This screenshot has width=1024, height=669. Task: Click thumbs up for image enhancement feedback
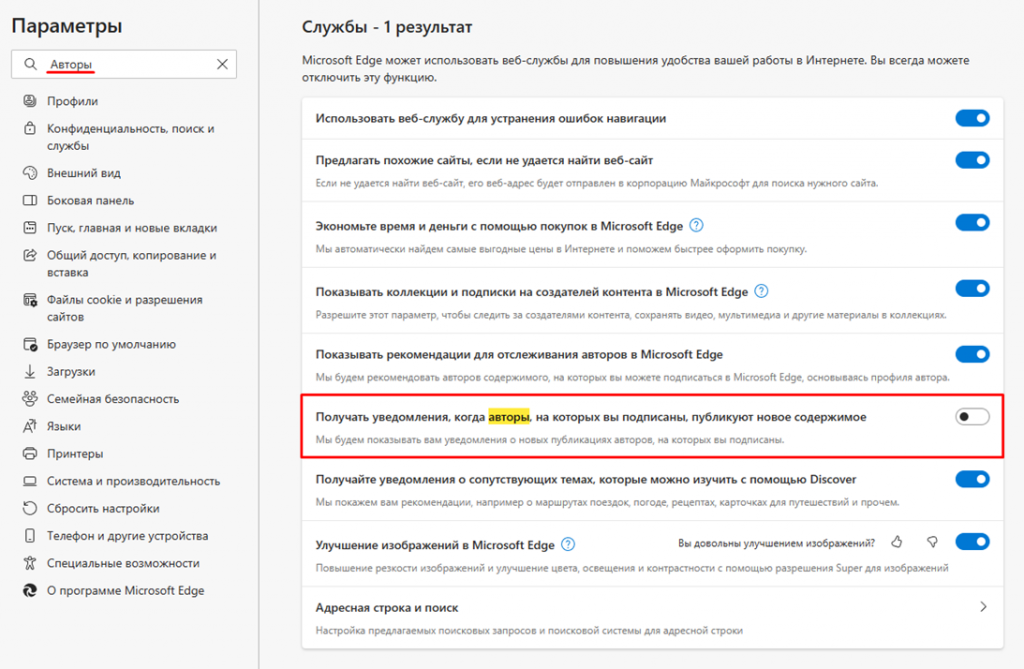(897, 542)
